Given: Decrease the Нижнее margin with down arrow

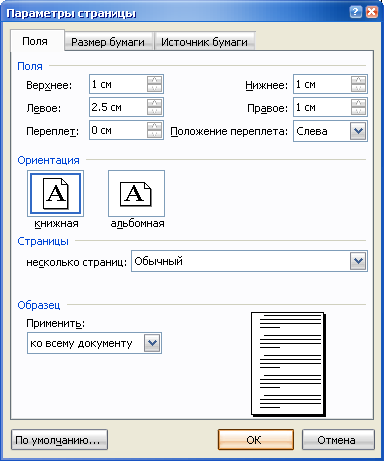Looking at the screenshot, I should click(358, 88).
